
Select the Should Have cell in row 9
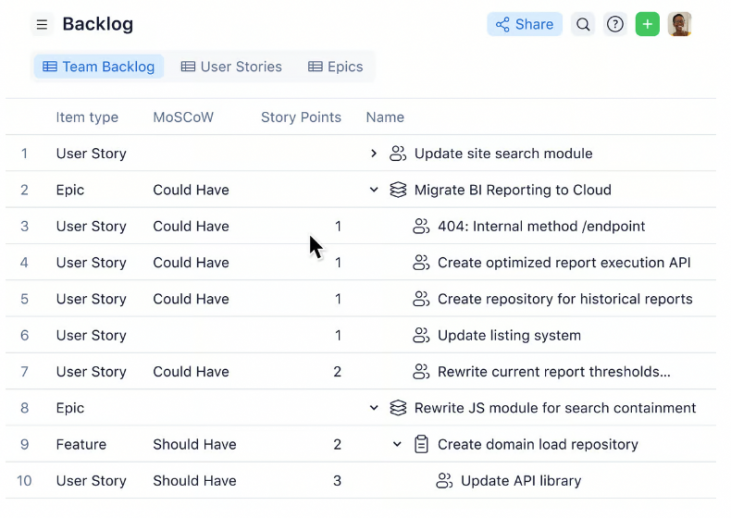194,444
